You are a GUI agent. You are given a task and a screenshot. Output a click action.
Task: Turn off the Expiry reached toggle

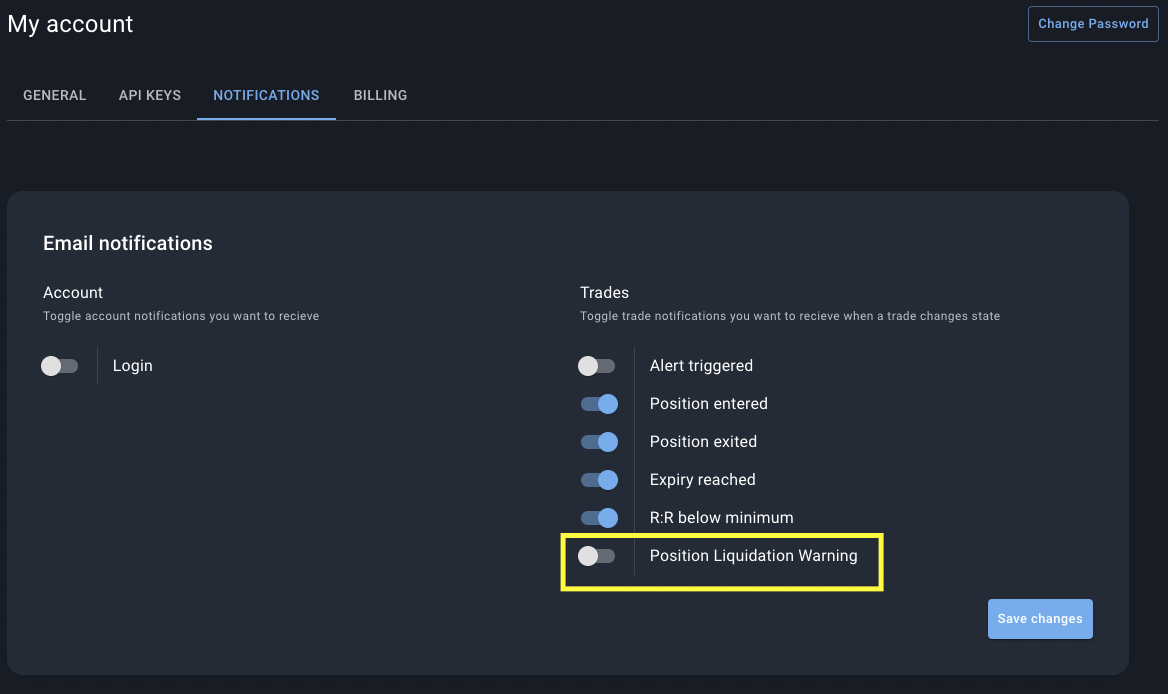coord(600,480)
